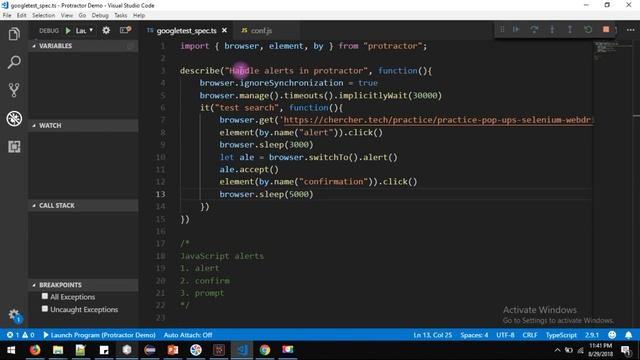Click the ale.accept() code line
The image size is (640, 360).
pyautogui.click(x=249, y=169)
